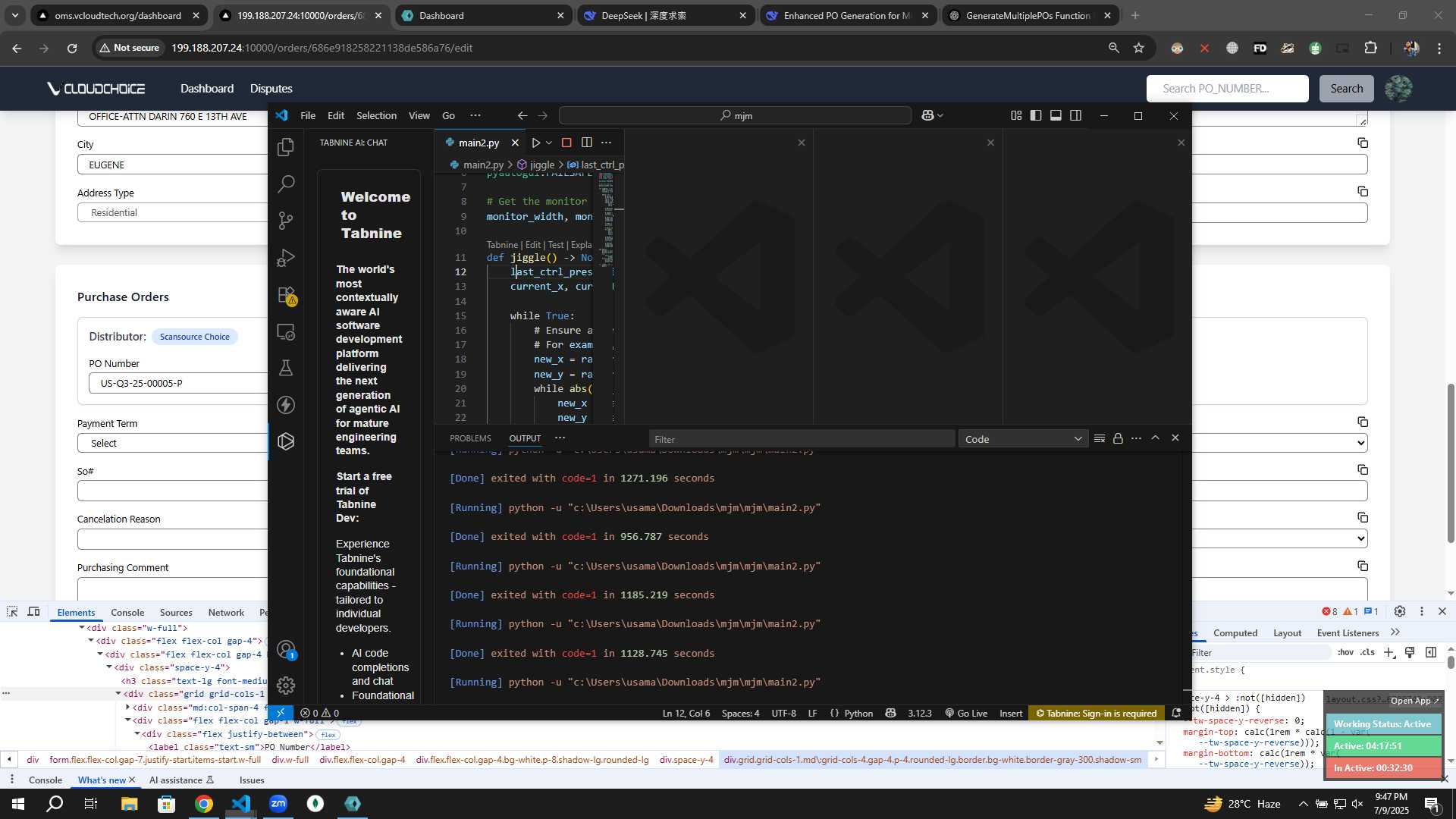
Task: Go to Dashboard in CloudChoice nav
Action: [x=207, y=89]
